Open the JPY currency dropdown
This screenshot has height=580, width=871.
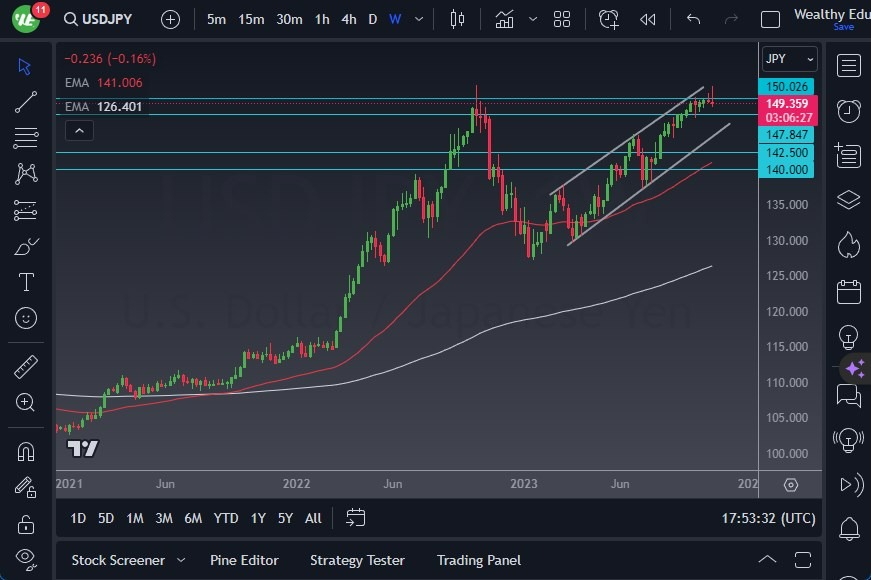click(789, 58)
